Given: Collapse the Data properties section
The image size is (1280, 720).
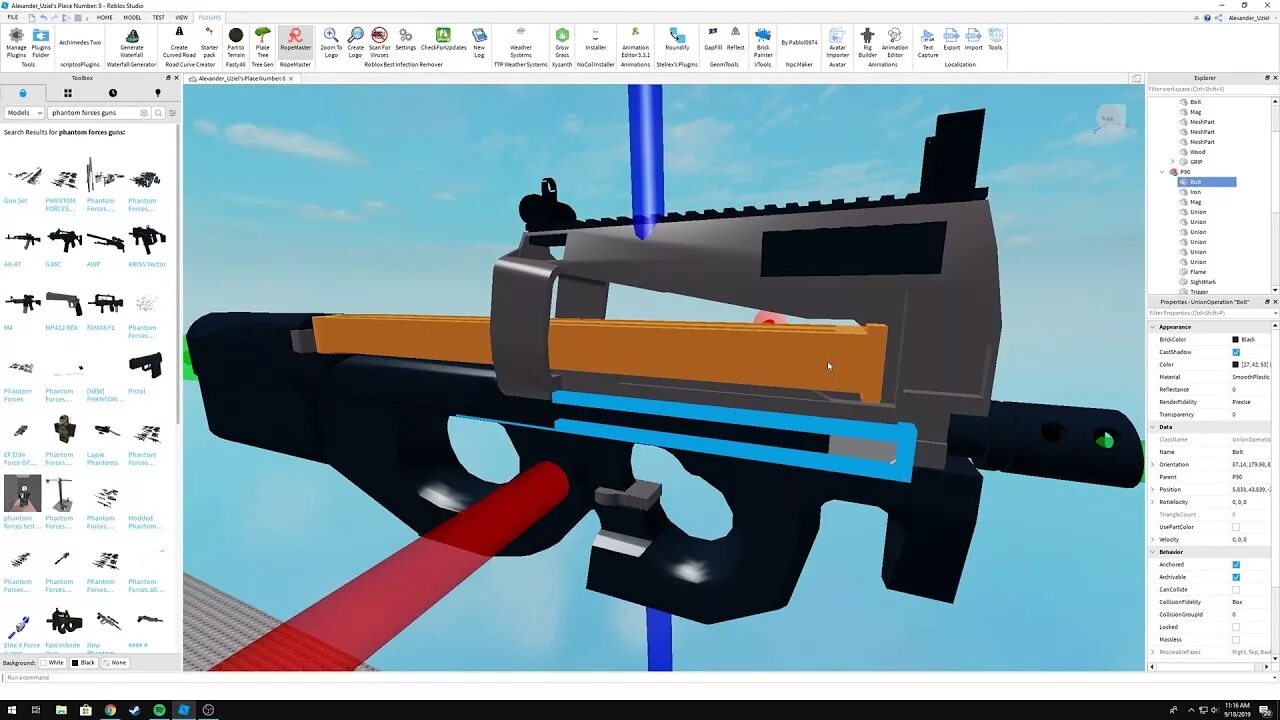Looking at the screenshot, I should coord(1152,427).
